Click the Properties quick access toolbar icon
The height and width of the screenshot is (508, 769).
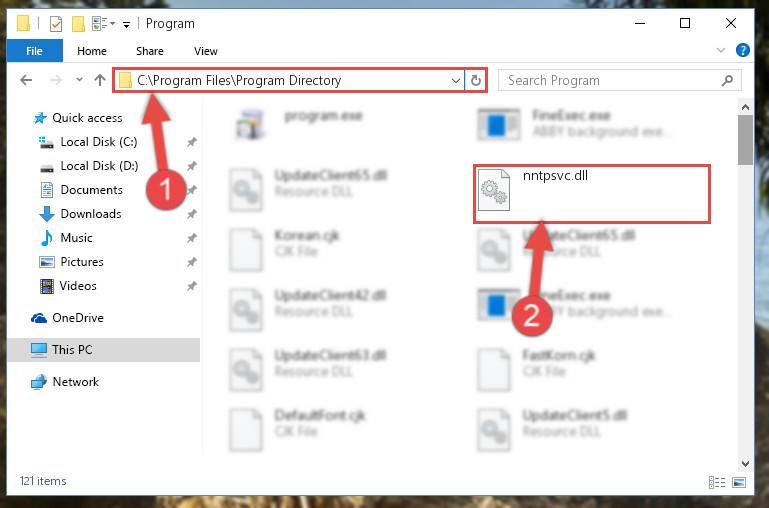tap(56, 24)
